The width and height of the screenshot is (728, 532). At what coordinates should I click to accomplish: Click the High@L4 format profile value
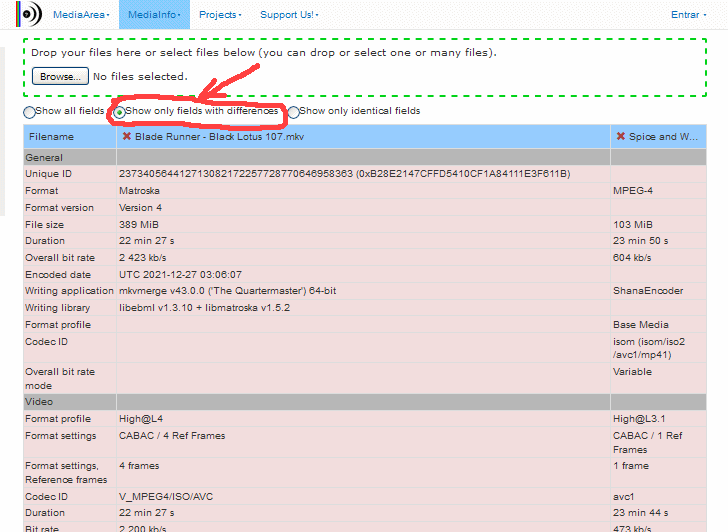141,419
